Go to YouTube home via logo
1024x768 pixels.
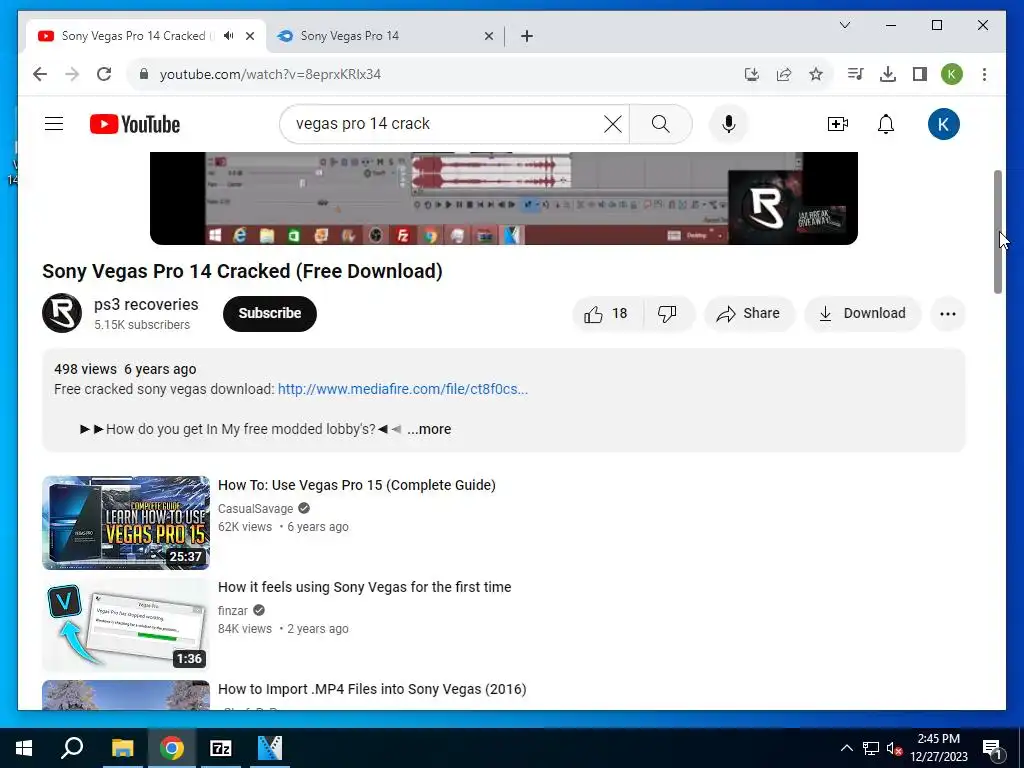pyautogui.click(x=135, y=124)
